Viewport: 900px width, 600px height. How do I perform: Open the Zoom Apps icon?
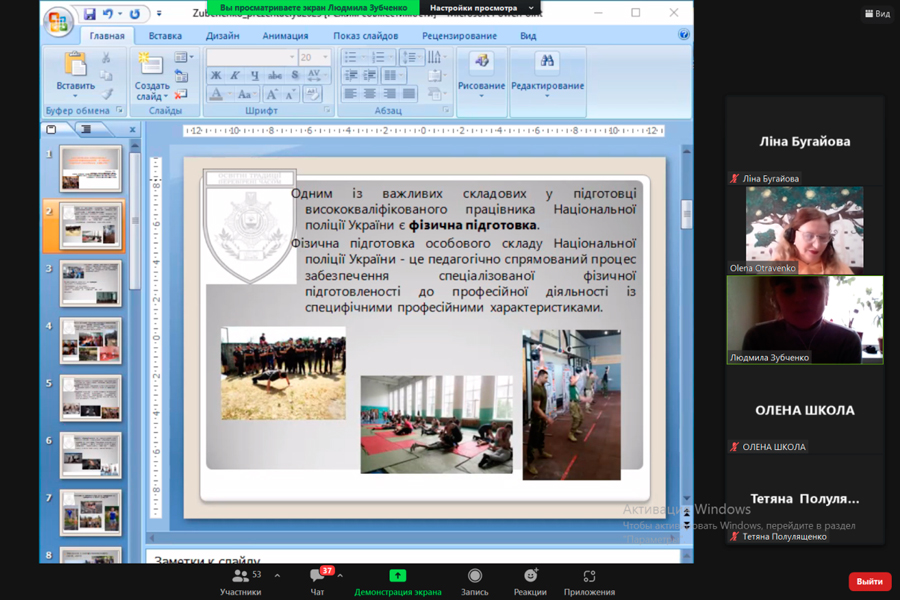589,577
